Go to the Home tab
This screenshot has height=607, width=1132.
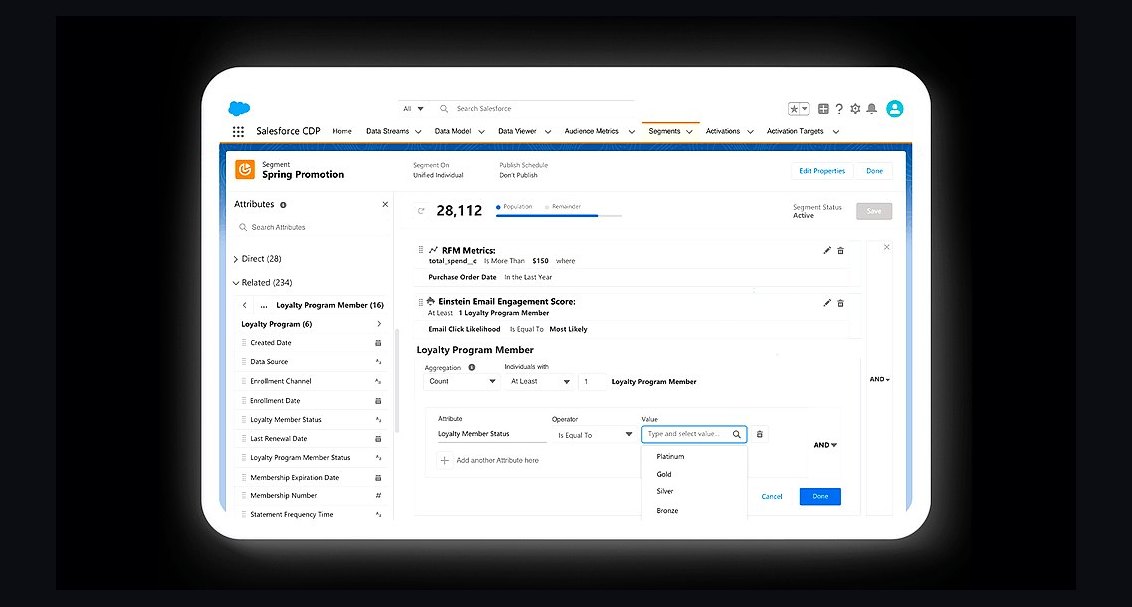click(x=342, y=131)
